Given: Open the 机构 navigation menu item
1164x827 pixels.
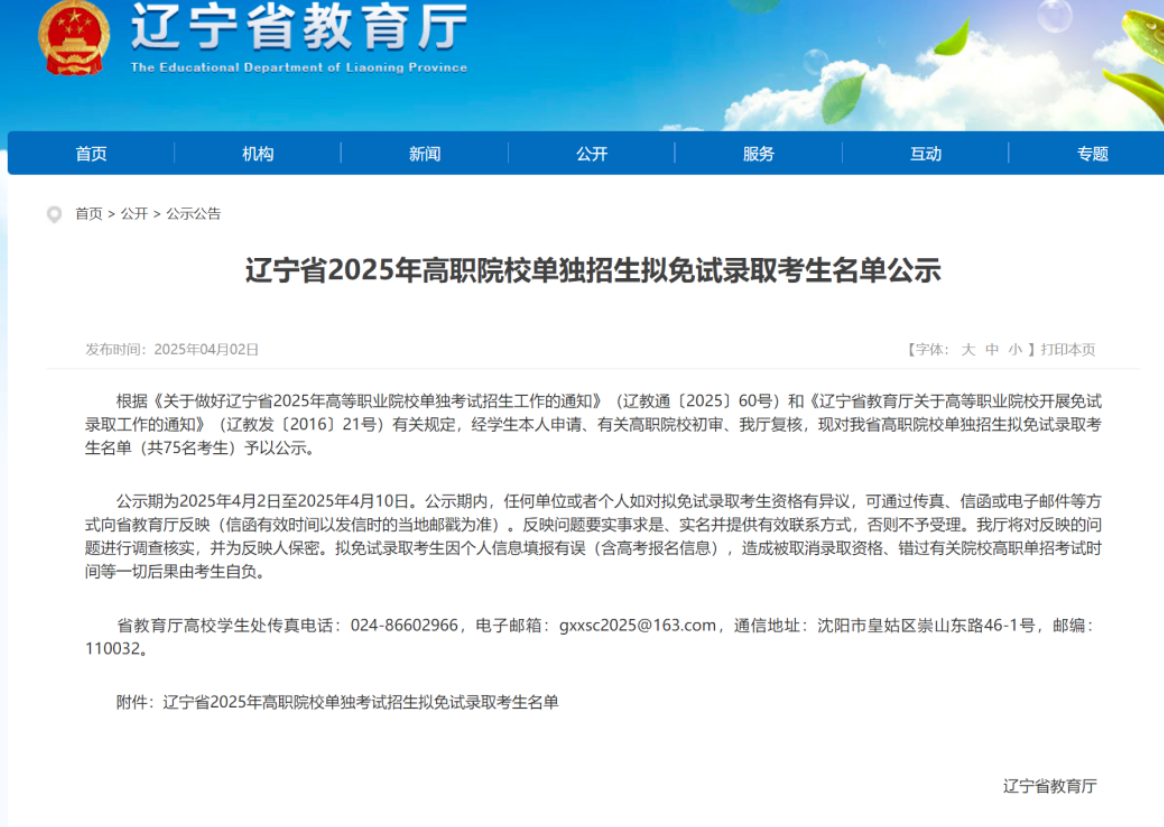Looking at the screenshot, I should [258, 153].
